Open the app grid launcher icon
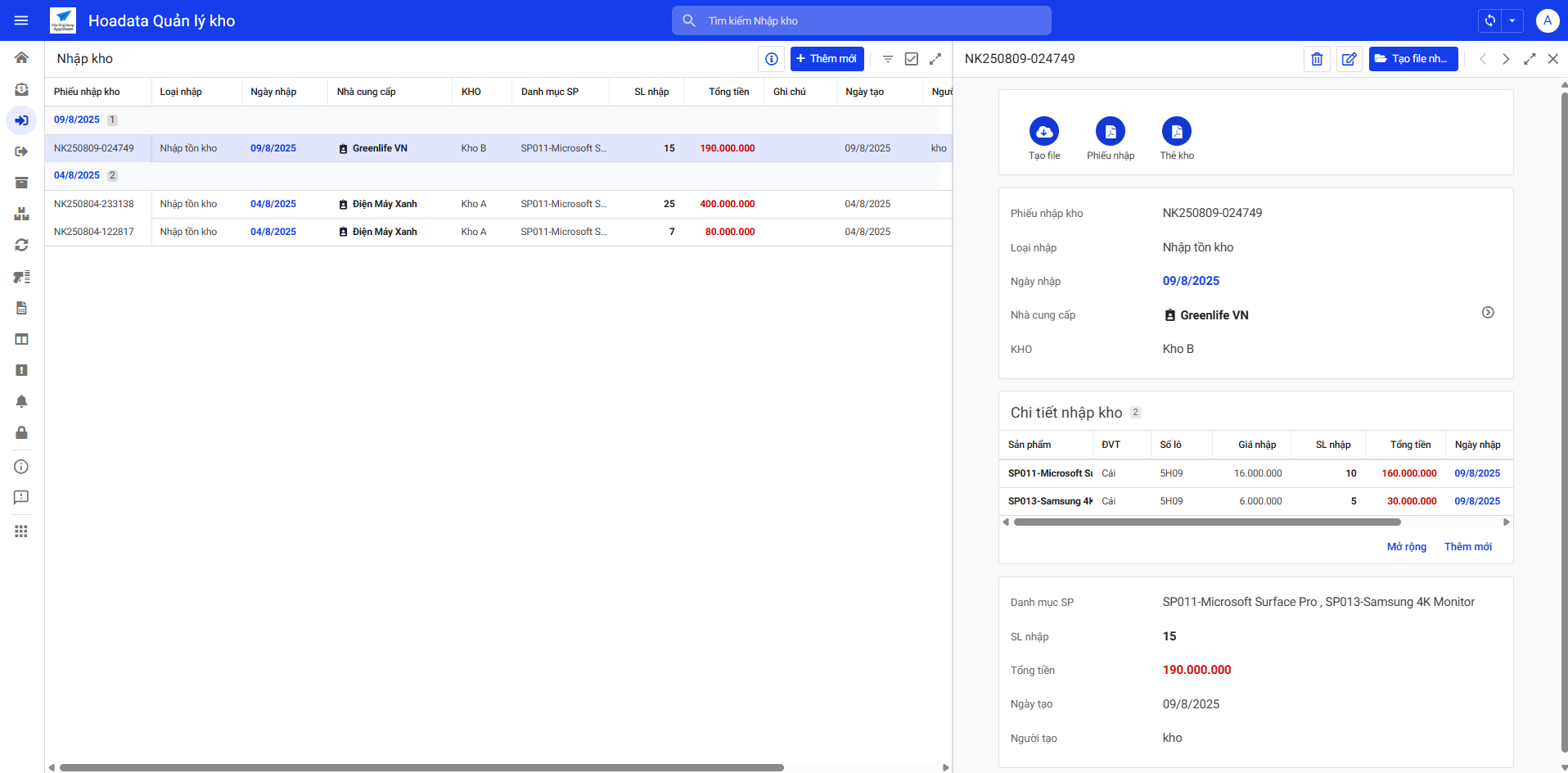Screen dimensions: 1568x773 (21, 531)
